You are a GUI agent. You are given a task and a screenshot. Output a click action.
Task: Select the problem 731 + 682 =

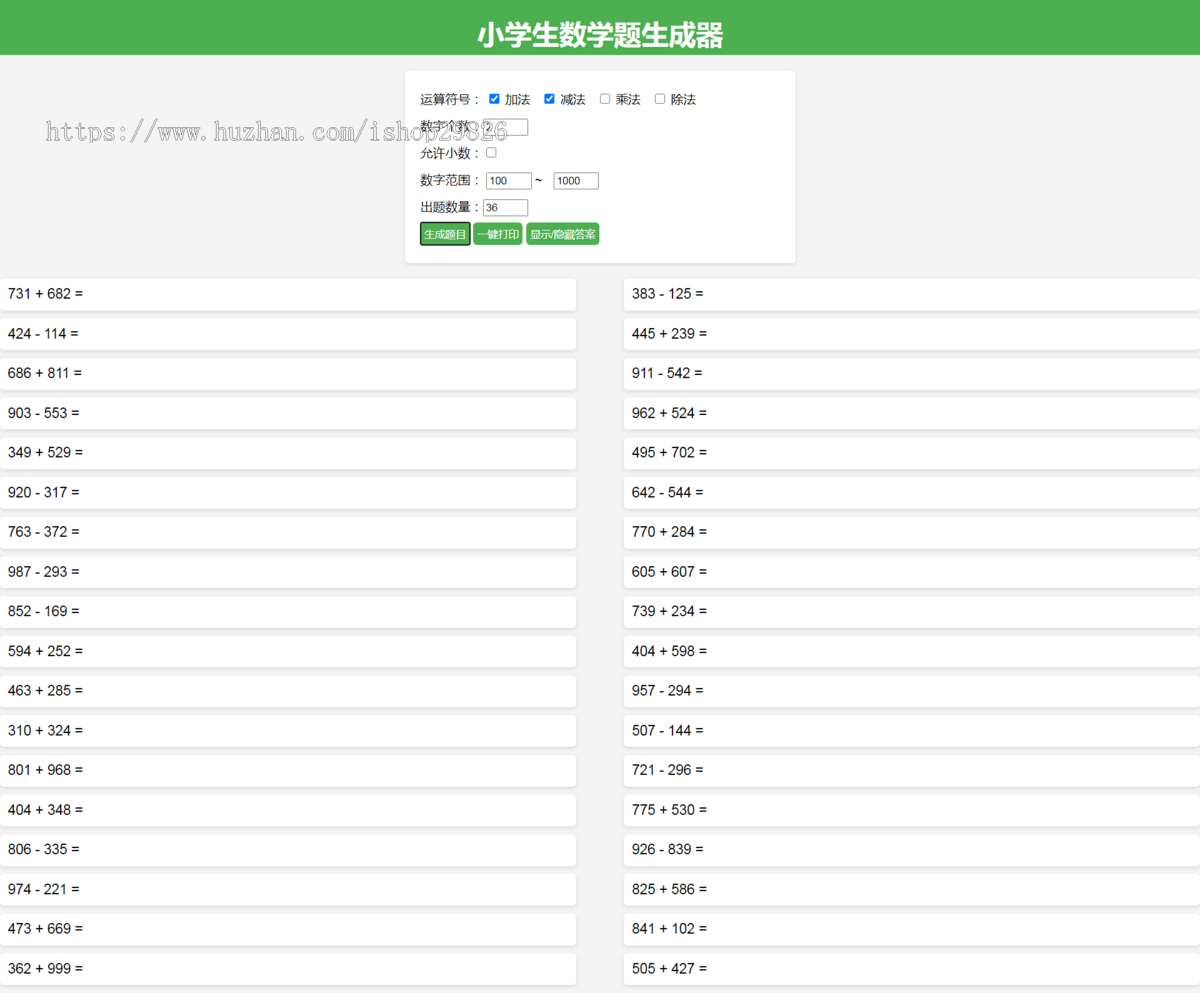(288, 294)
